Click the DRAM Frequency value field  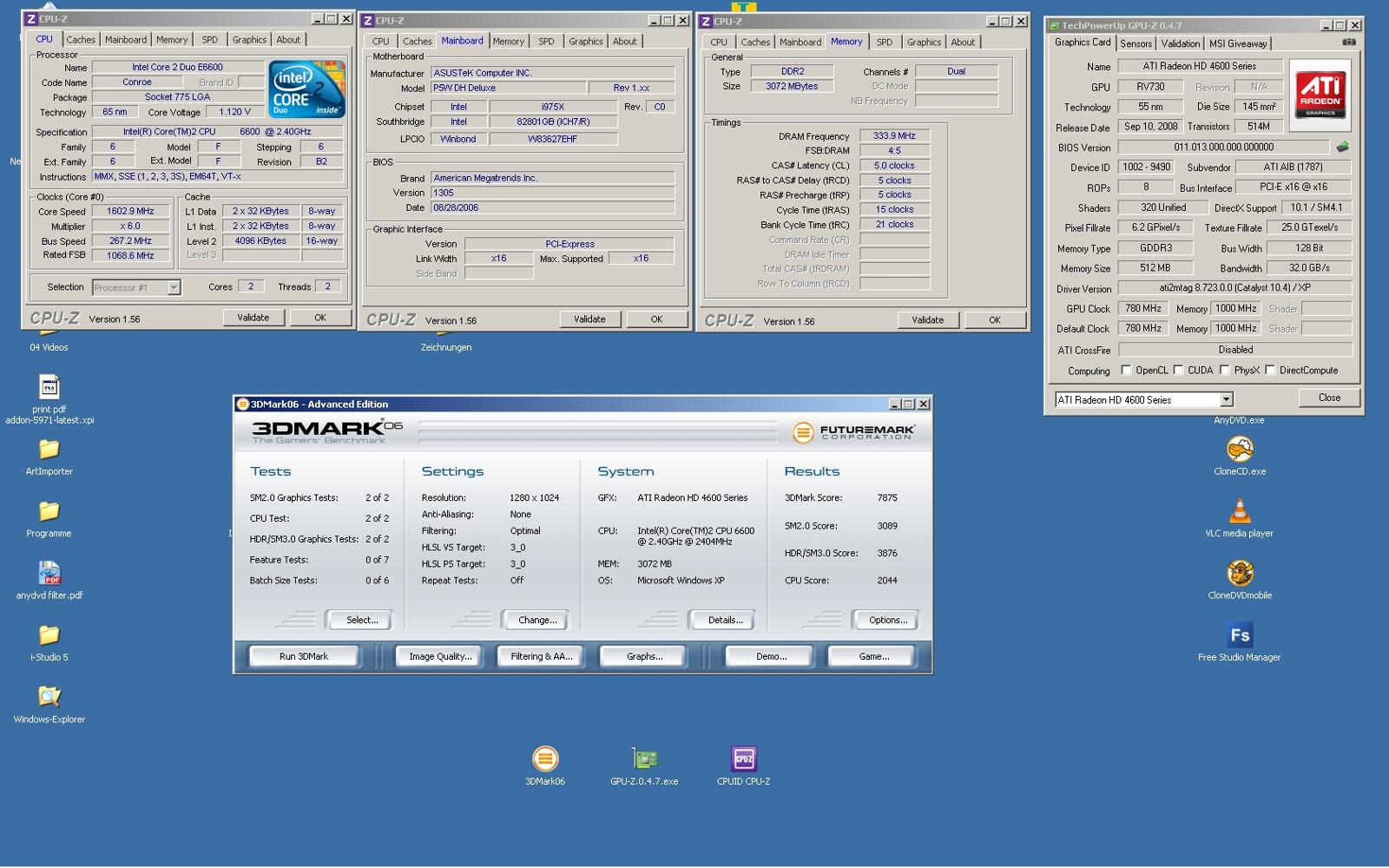(894, 136)
